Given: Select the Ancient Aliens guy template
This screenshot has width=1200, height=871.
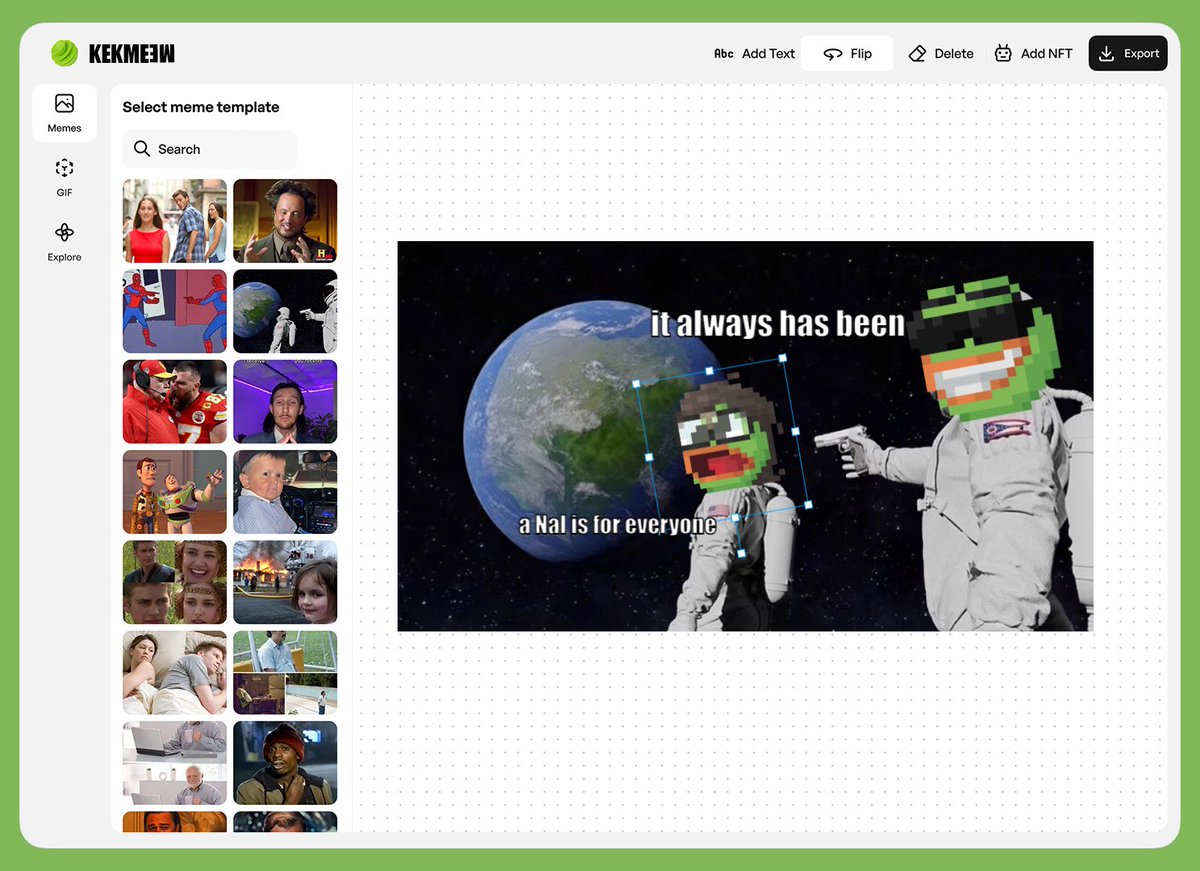Looking at the screenshot, I should click(285, 220).
